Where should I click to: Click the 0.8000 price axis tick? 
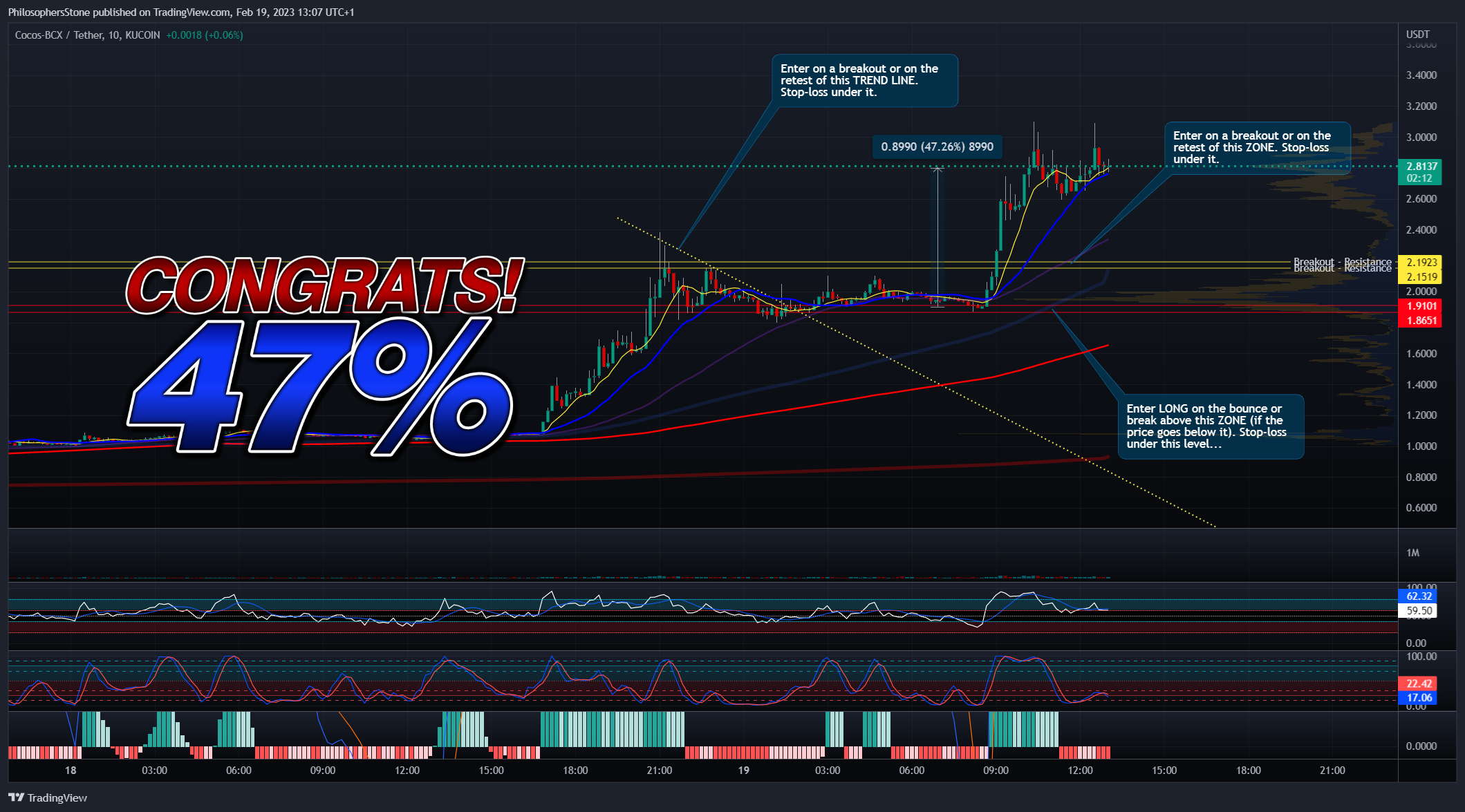tap(1421, 478)
